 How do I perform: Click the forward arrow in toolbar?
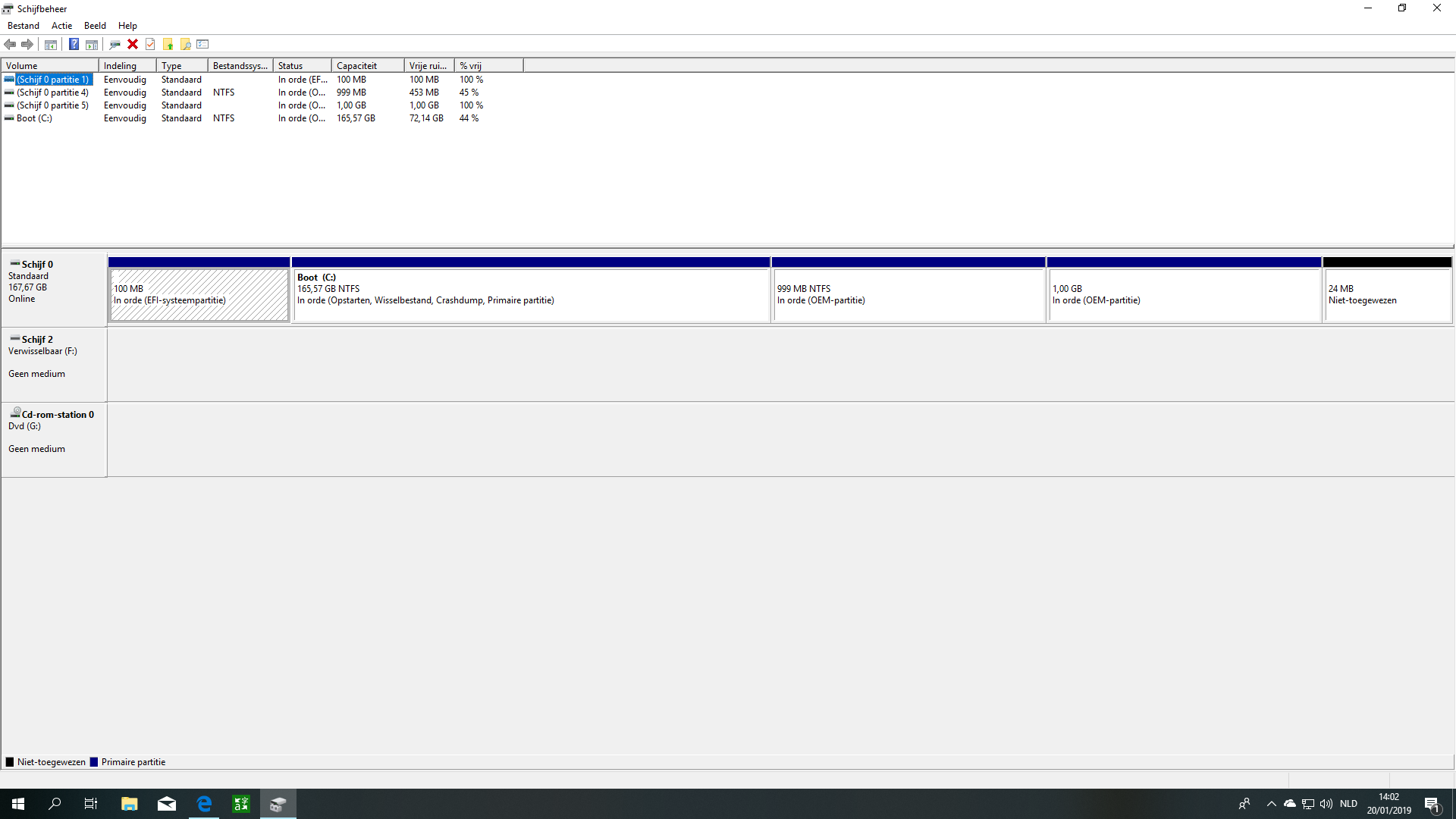(27, 44)
